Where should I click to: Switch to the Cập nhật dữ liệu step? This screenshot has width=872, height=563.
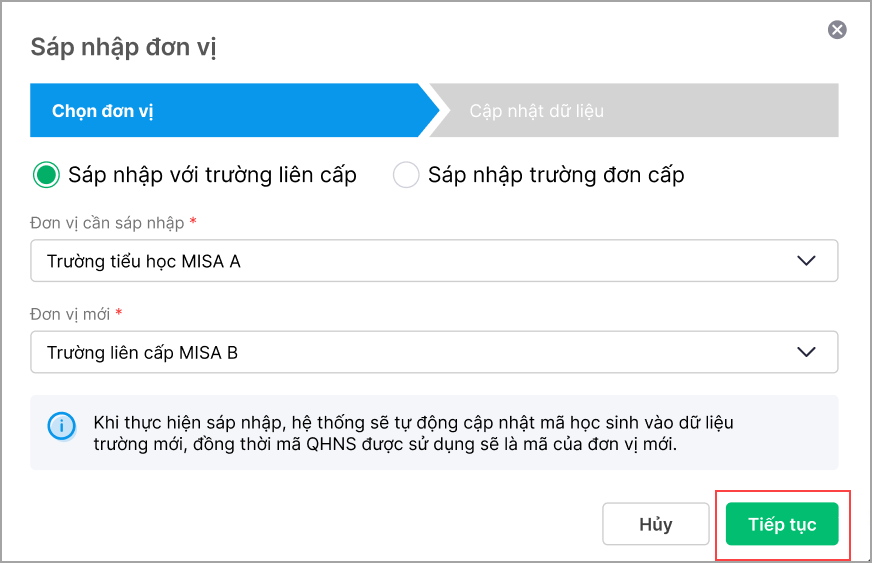[537, 111]
